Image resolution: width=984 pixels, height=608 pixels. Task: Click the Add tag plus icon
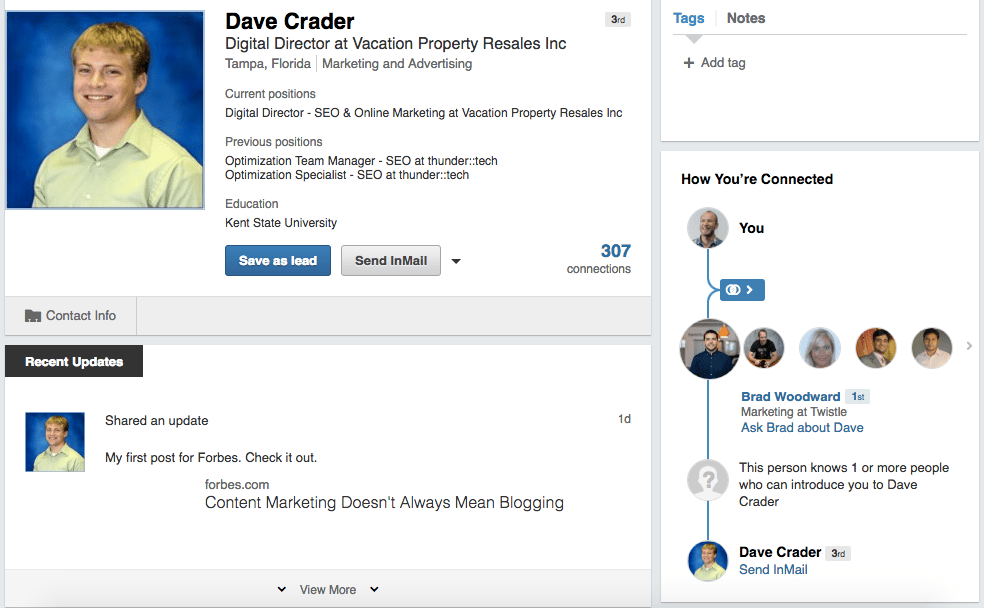click(688, 62)
